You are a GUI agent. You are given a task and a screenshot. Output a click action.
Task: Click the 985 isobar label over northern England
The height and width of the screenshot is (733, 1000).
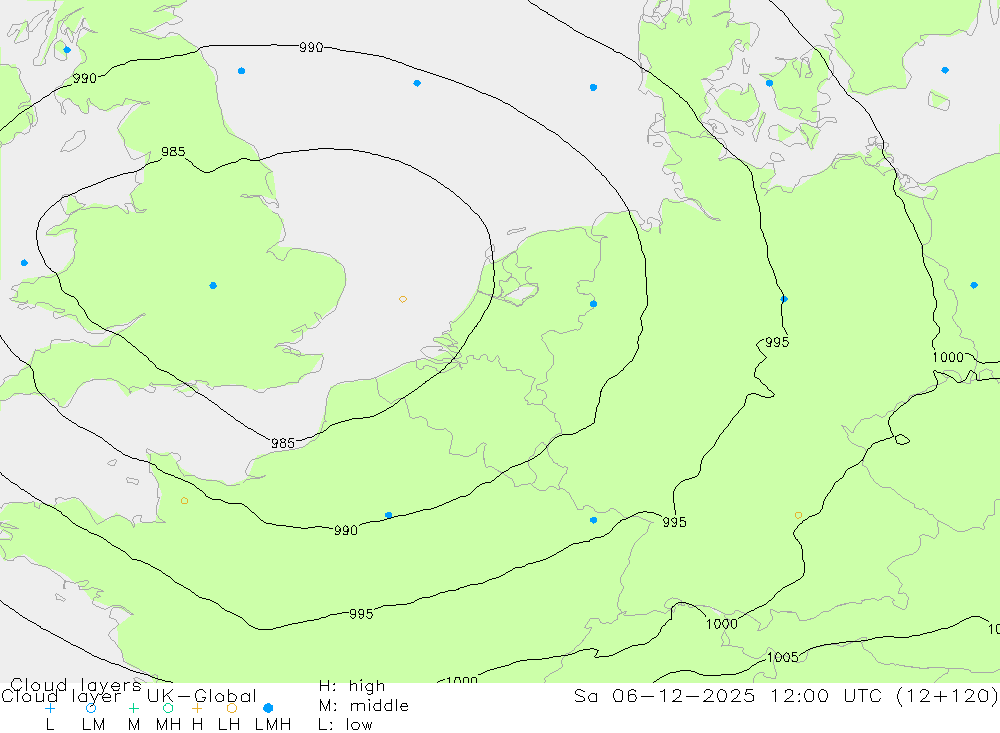click(x=173, y=152)
